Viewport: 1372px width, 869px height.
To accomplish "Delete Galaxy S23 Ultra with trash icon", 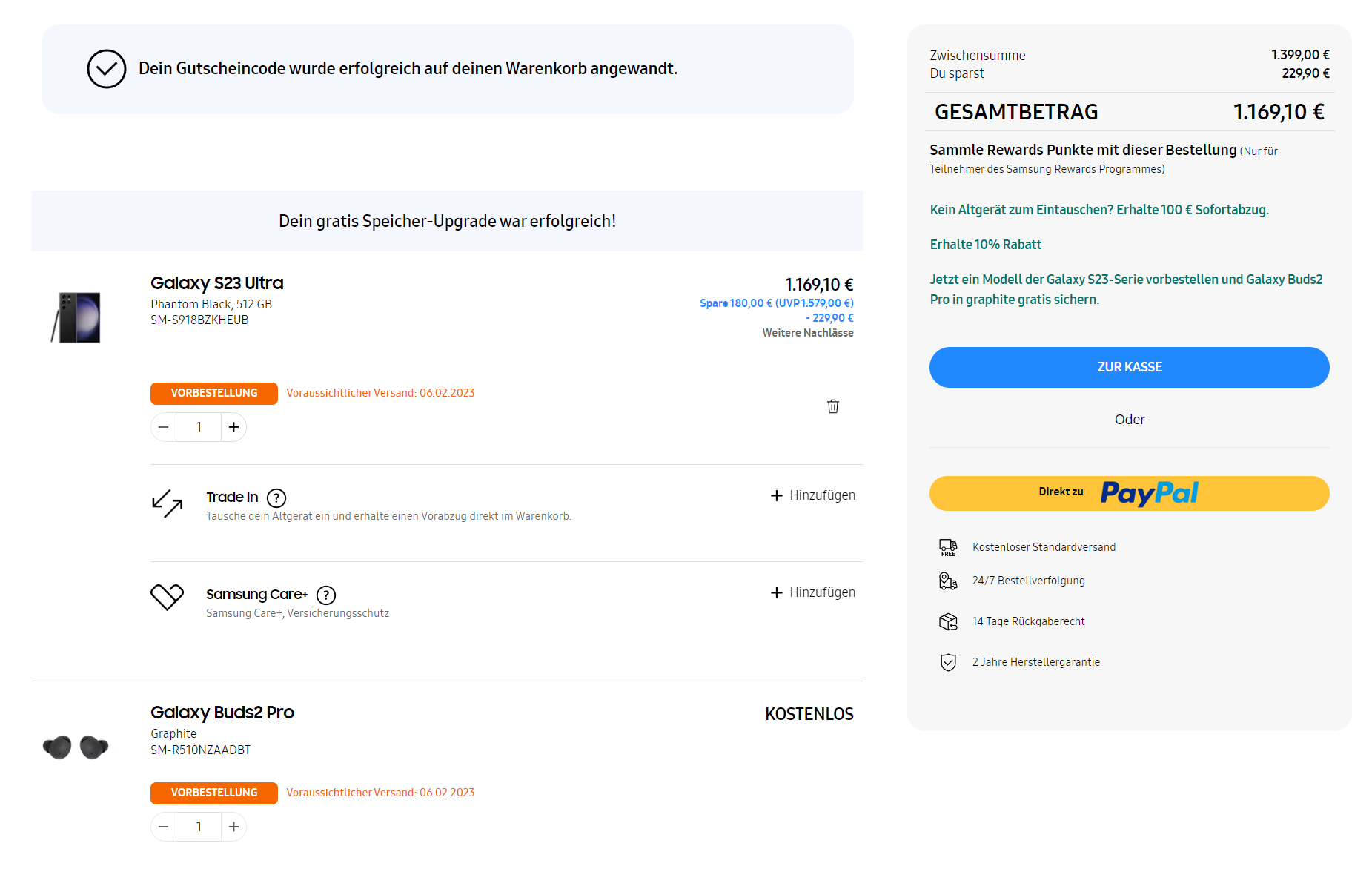I will tap(833, 406).
